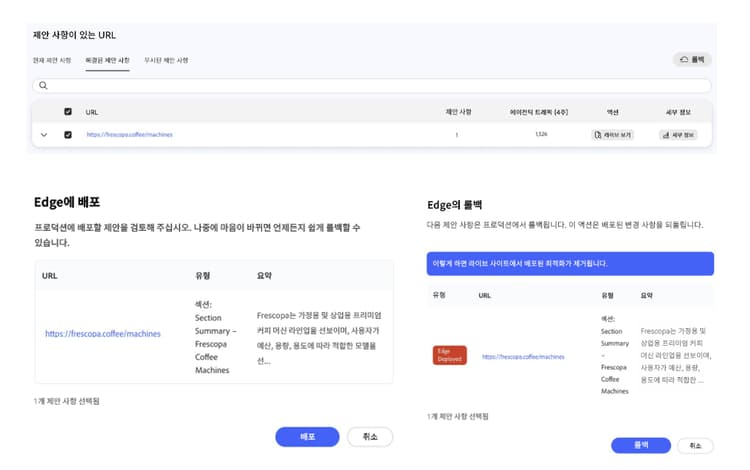Image resolution: width=750 pixels, height=470 pixels.
Task: Click the red Edge Deployed badge
Action: point(450,355)
